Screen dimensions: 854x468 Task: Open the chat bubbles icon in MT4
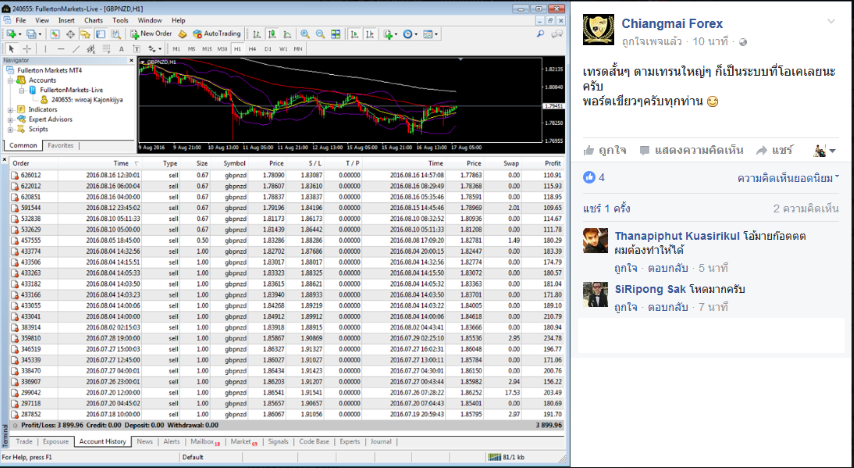tap(557, 34)
